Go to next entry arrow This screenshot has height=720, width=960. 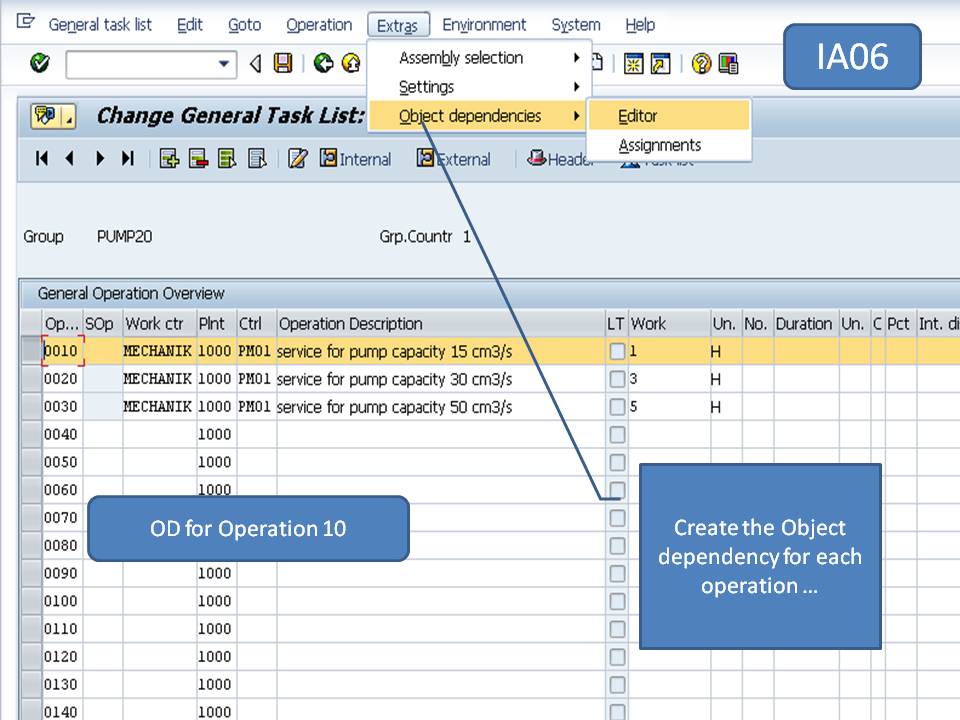(100, 159)
